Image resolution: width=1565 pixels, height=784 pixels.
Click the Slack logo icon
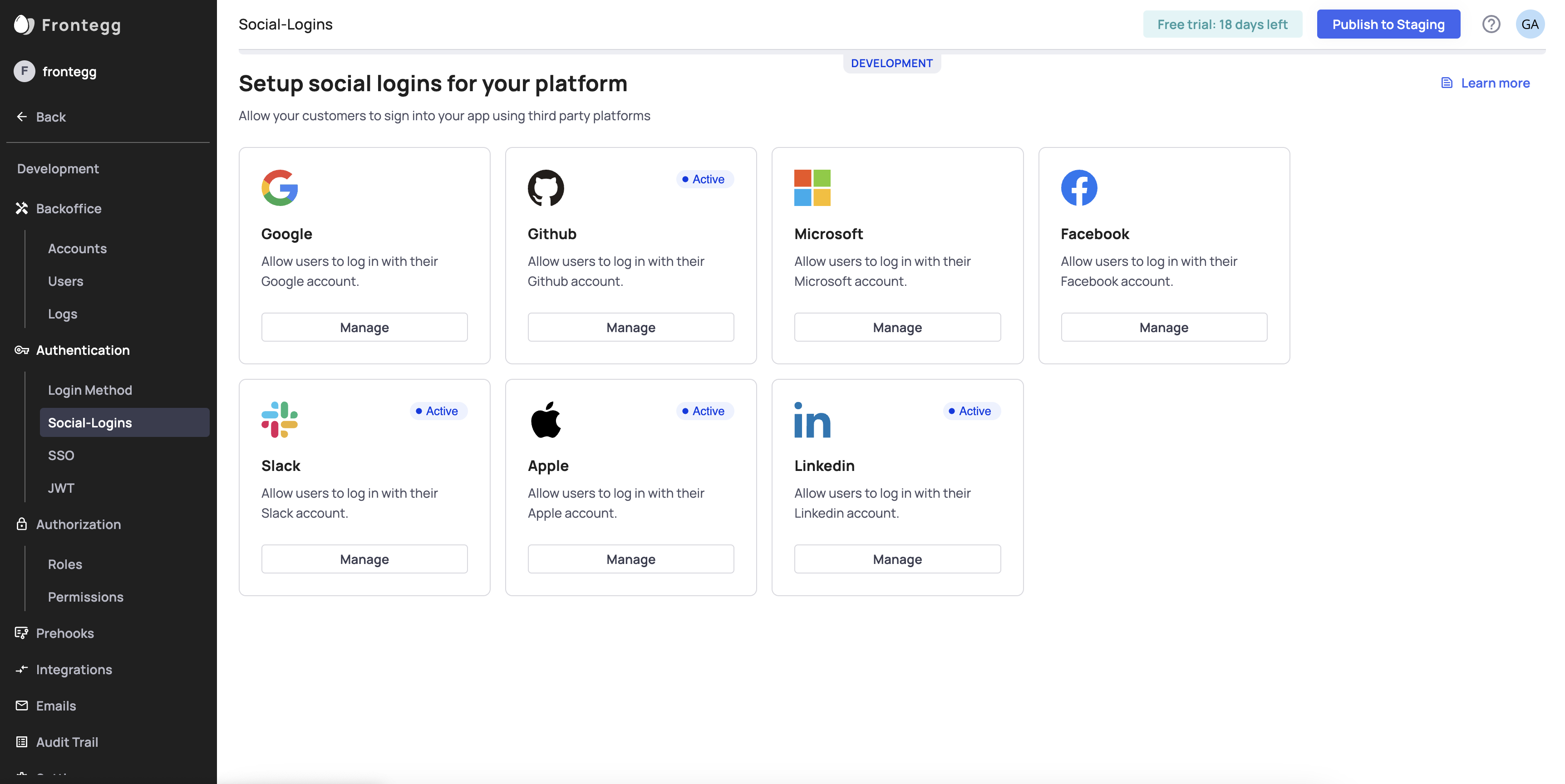[x=280, y=420]
